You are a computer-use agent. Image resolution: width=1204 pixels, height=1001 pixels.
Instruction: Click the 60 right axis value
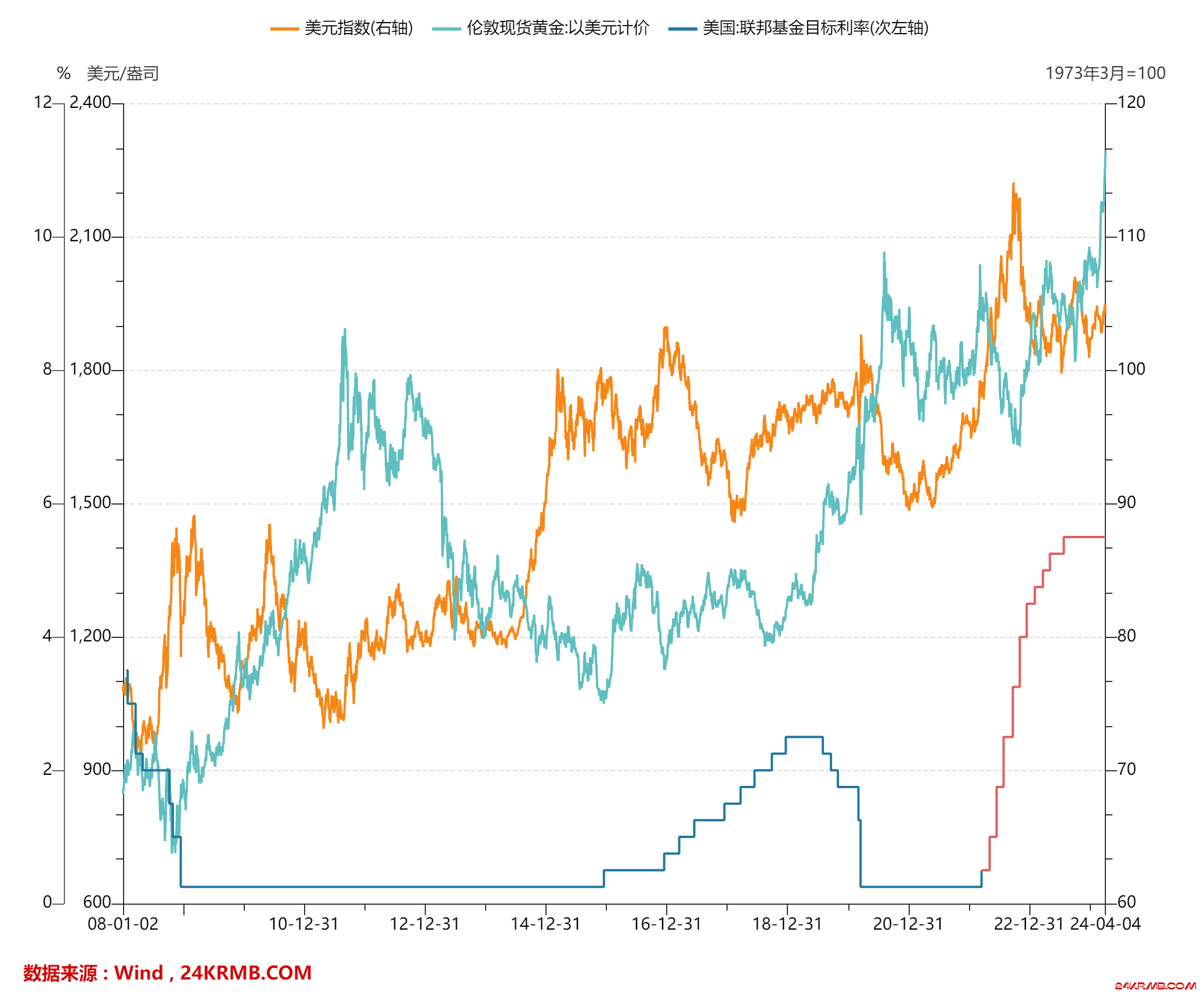click(x=1126, y=902)
